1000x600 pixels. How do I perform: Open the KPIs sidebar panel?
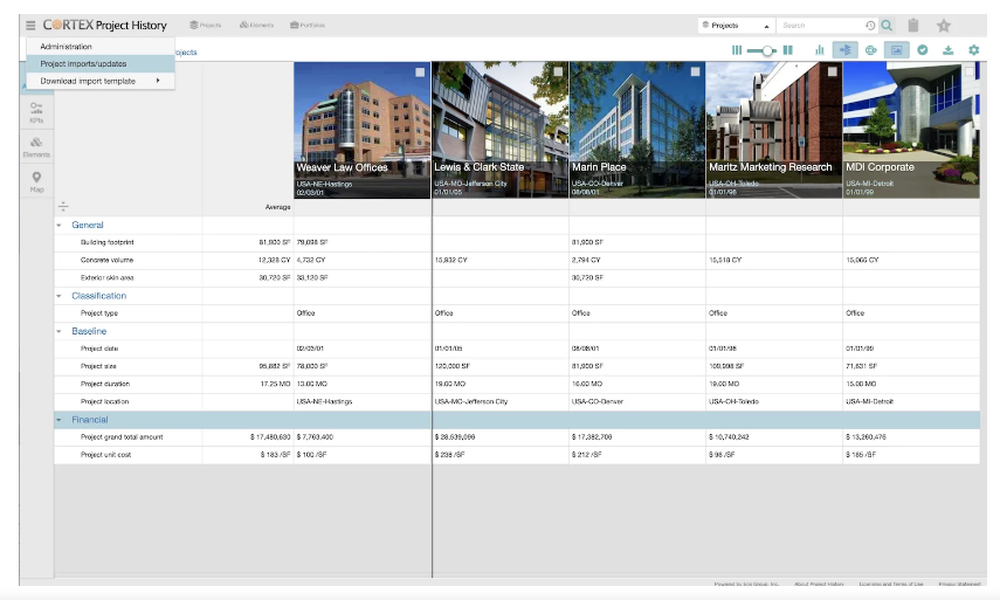pos(36,112)
